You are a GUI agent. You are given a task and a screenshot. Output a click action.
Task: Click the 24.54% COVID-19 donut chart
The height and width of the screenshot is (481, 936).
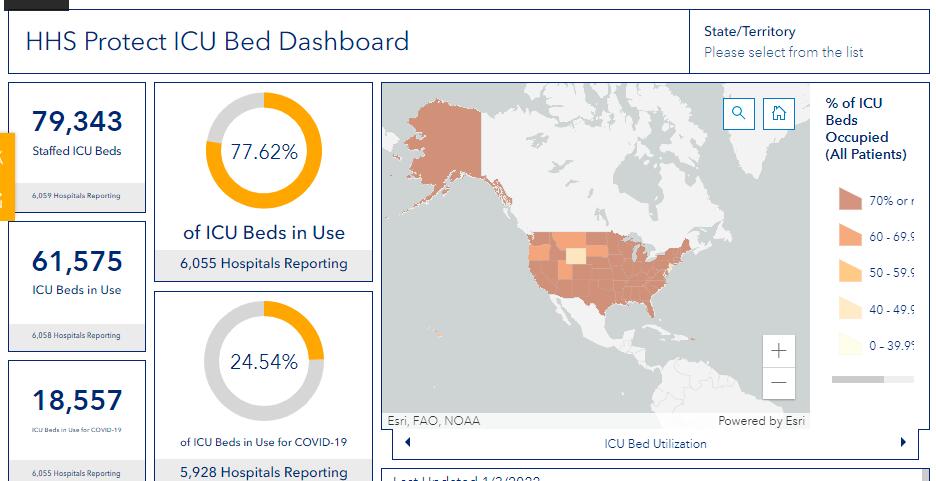tap(264, 361)
